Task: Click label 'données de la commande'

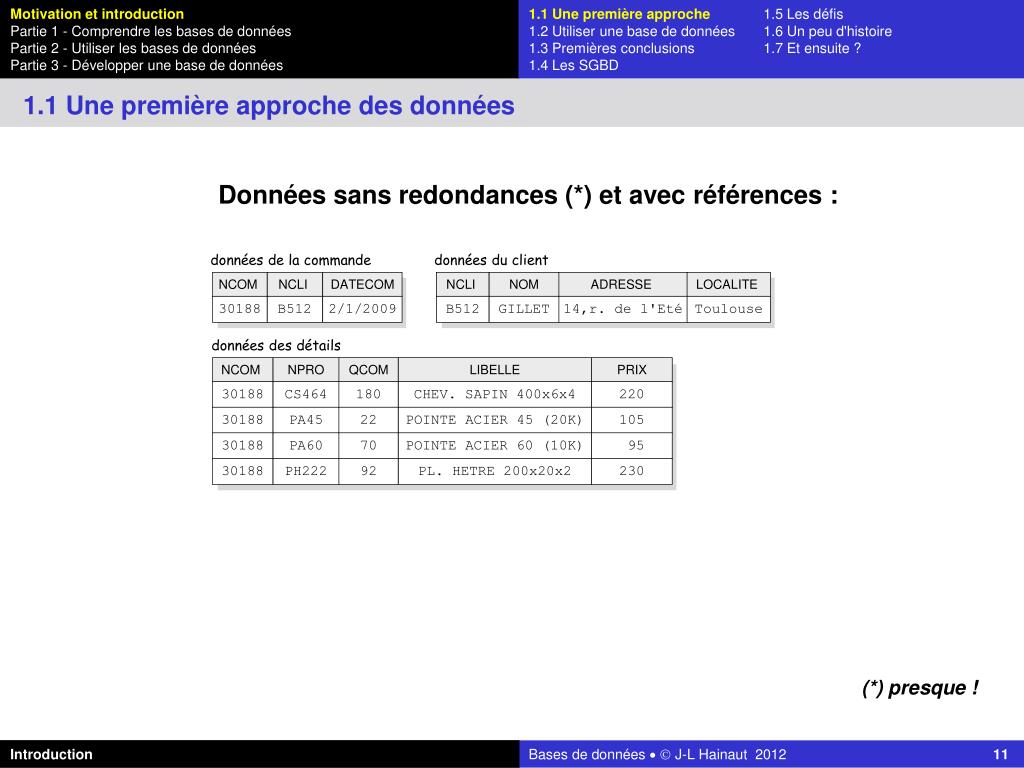Action: coord(291,260)
